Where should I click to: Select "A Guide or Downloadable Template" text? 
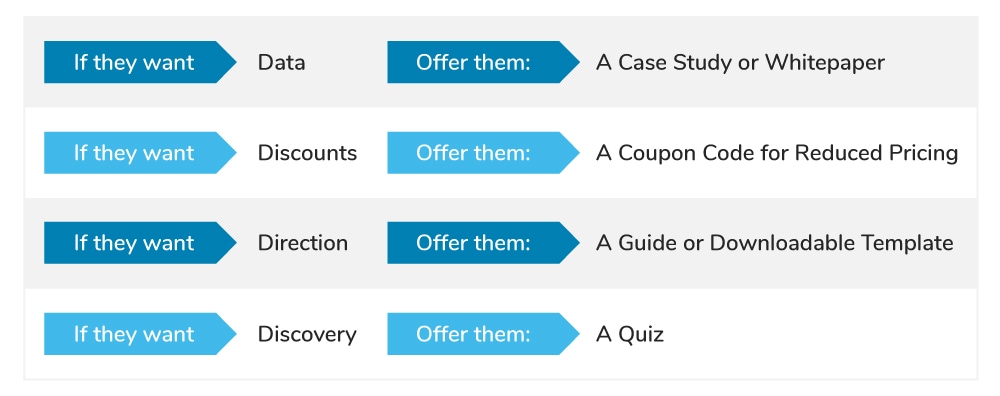tap(774, 244)
